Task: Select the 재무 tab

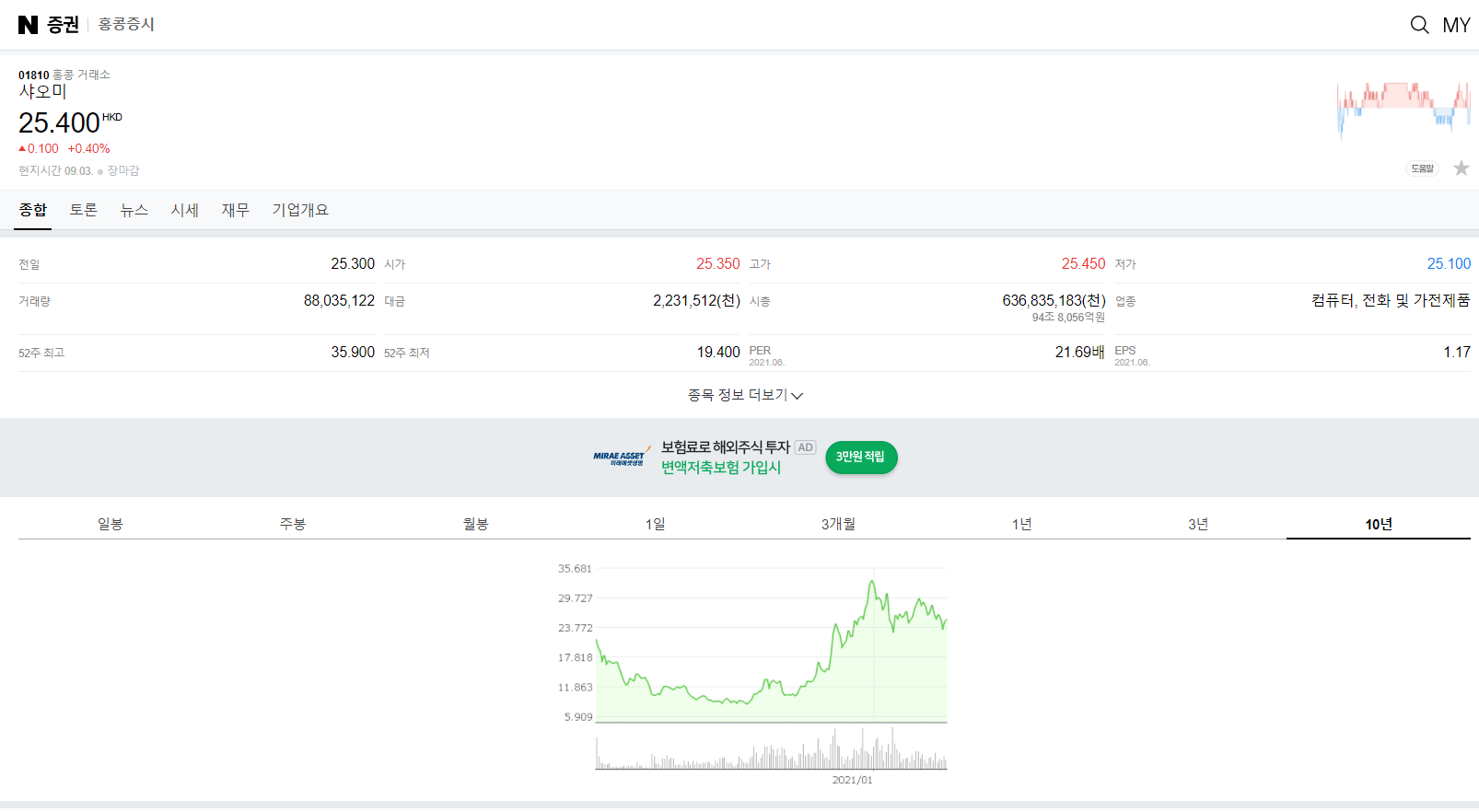Action: [x=235, y=210]
